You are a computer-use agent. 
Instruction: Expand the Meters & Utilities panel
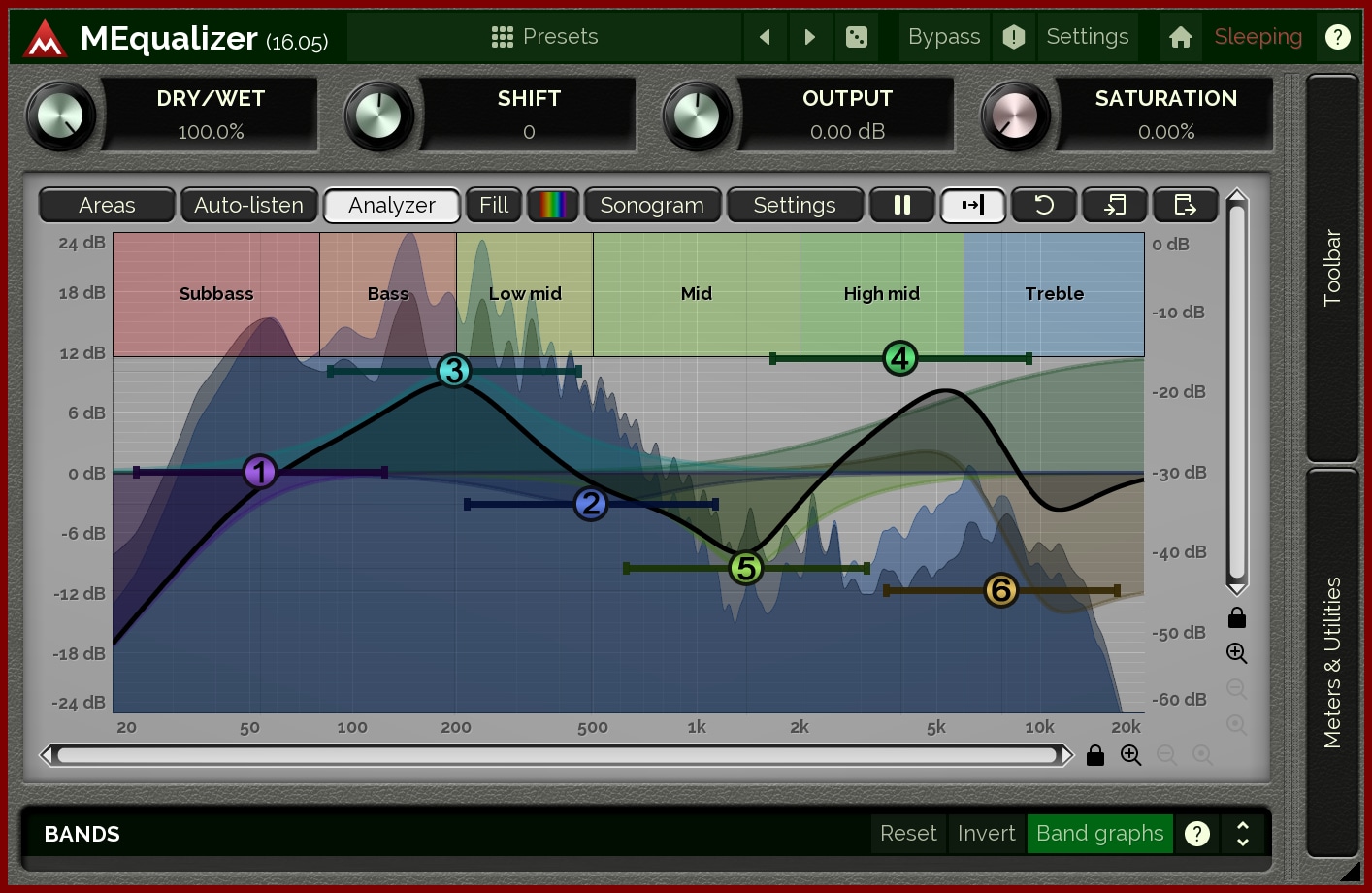tap(1332, 662)
